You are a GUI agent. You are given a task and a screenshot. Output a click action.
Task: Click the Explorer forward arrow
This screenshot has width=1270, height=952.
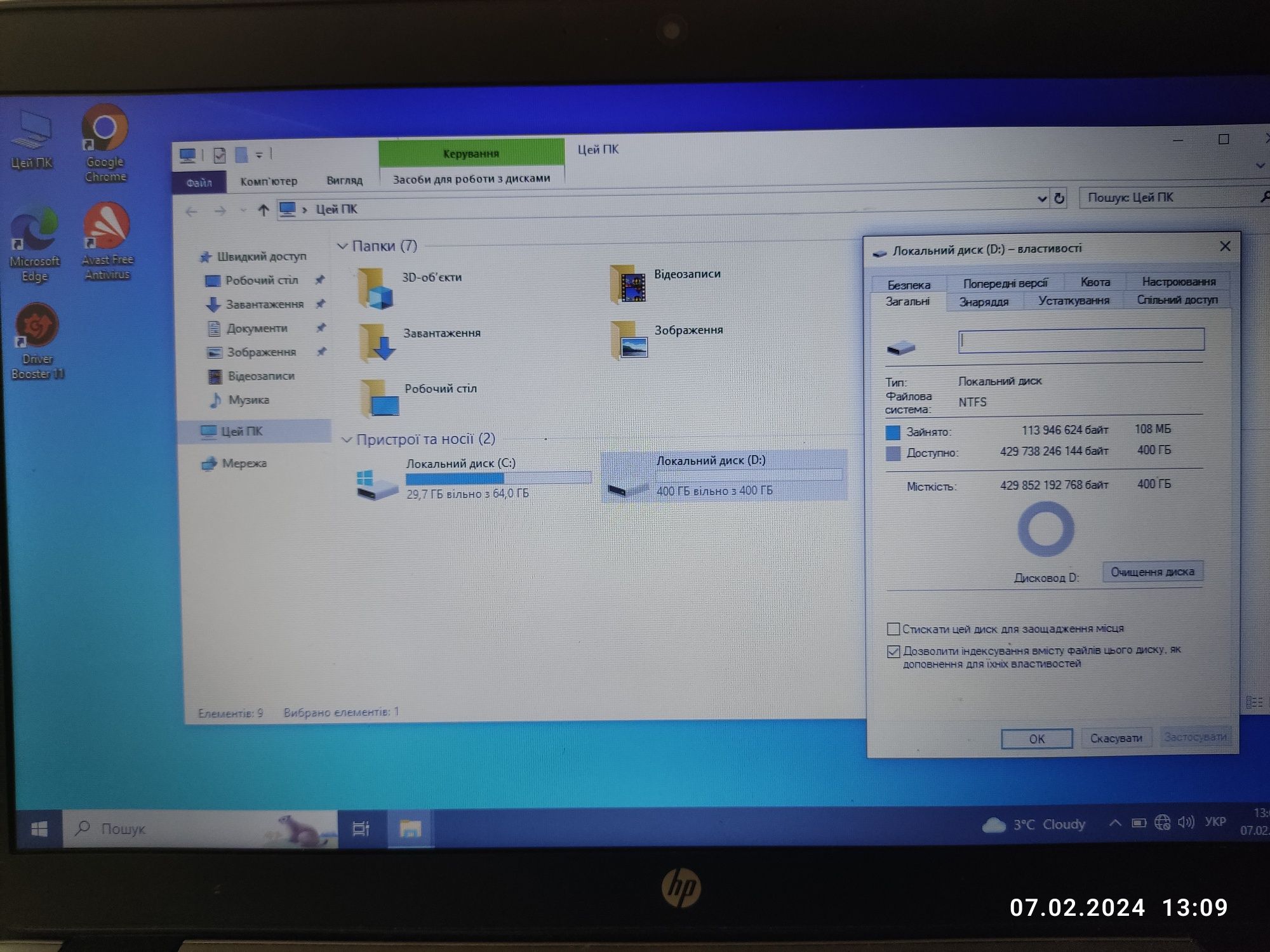(220, 211)
